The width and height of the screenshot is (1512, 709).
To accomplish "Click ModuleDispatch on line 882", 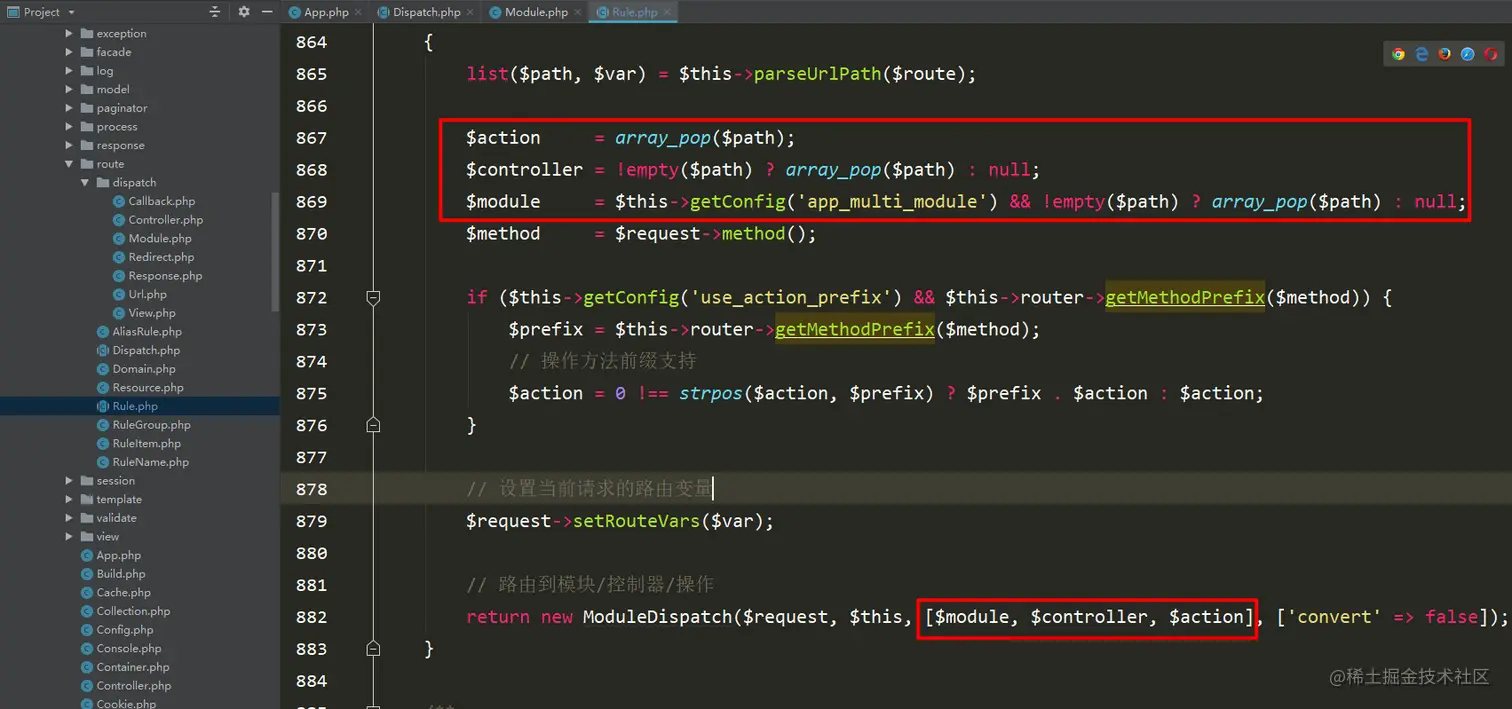I will coord(658,617).
